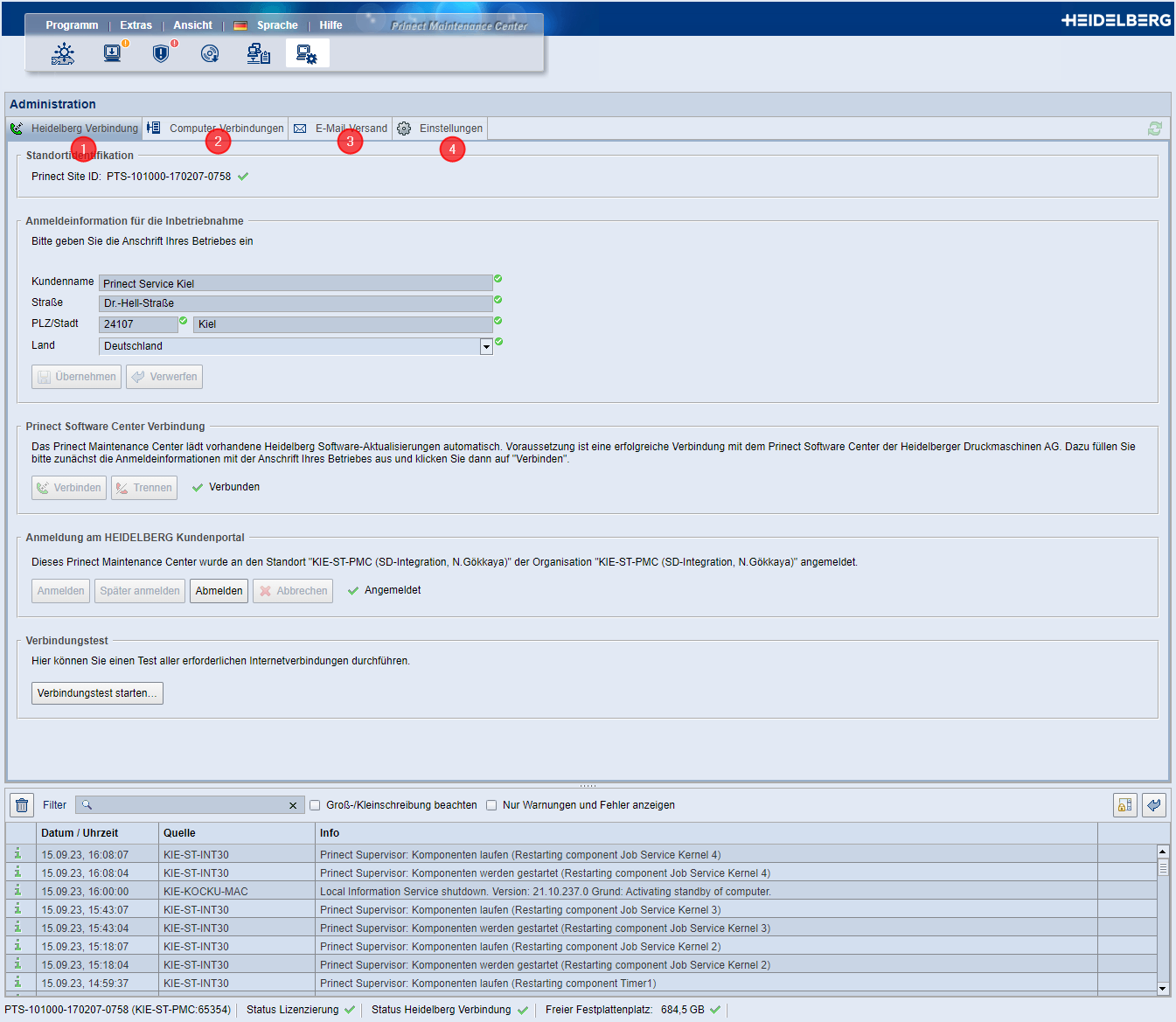1176x1022 pixels.
Task: Click the log scrollbar down arrow
Action: 1163,989
